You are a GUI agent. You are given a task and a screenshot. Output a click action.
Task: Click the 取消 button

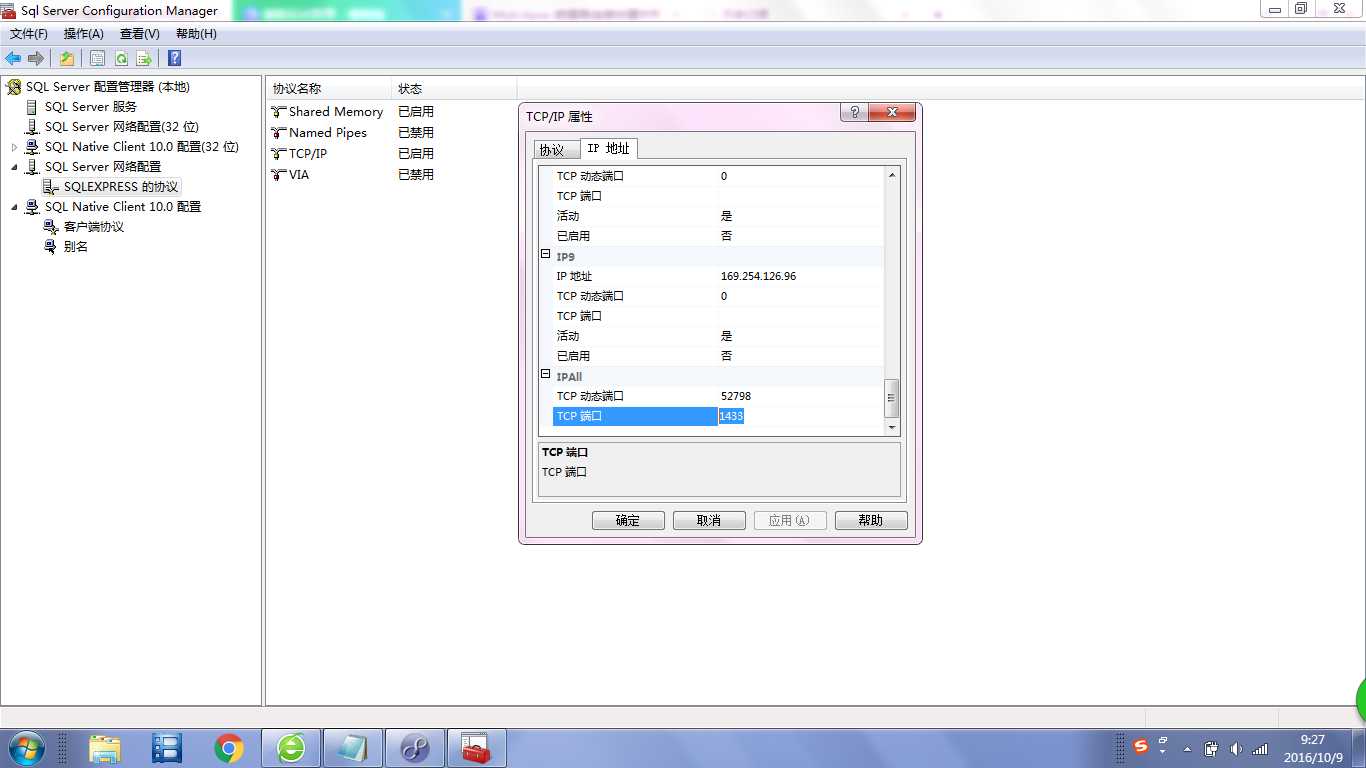pyautogui.click(x=709, y=520)
